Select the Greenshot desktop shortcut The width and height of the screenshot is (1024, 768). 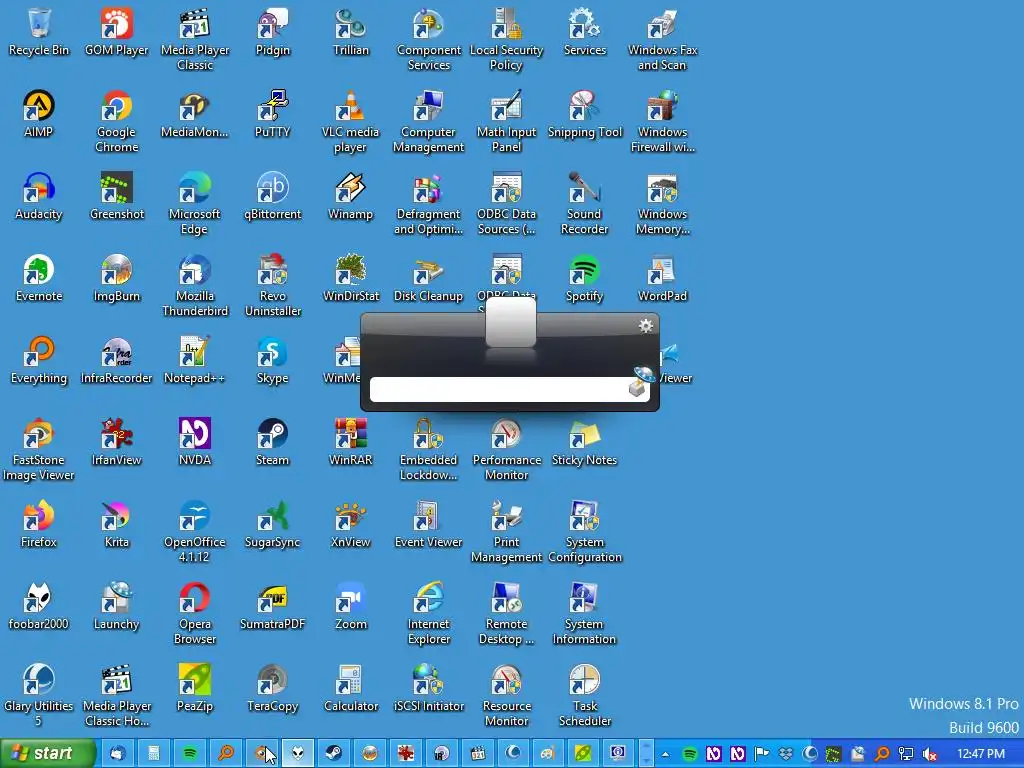click(117, 197)
